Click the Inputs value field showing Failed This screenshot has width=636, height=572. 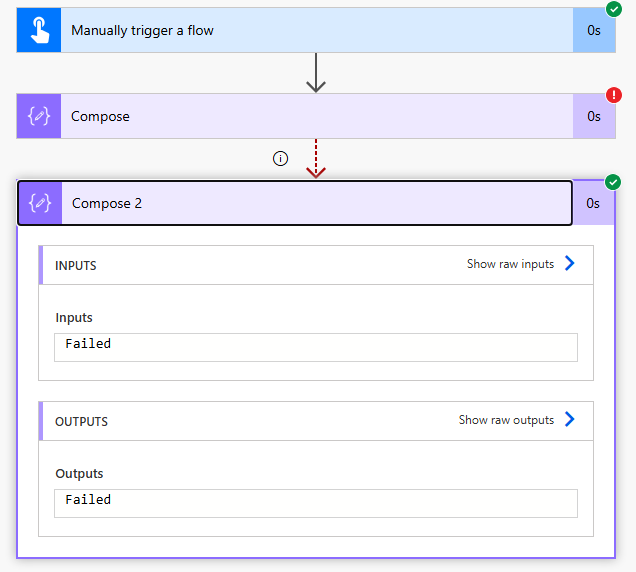316,347
